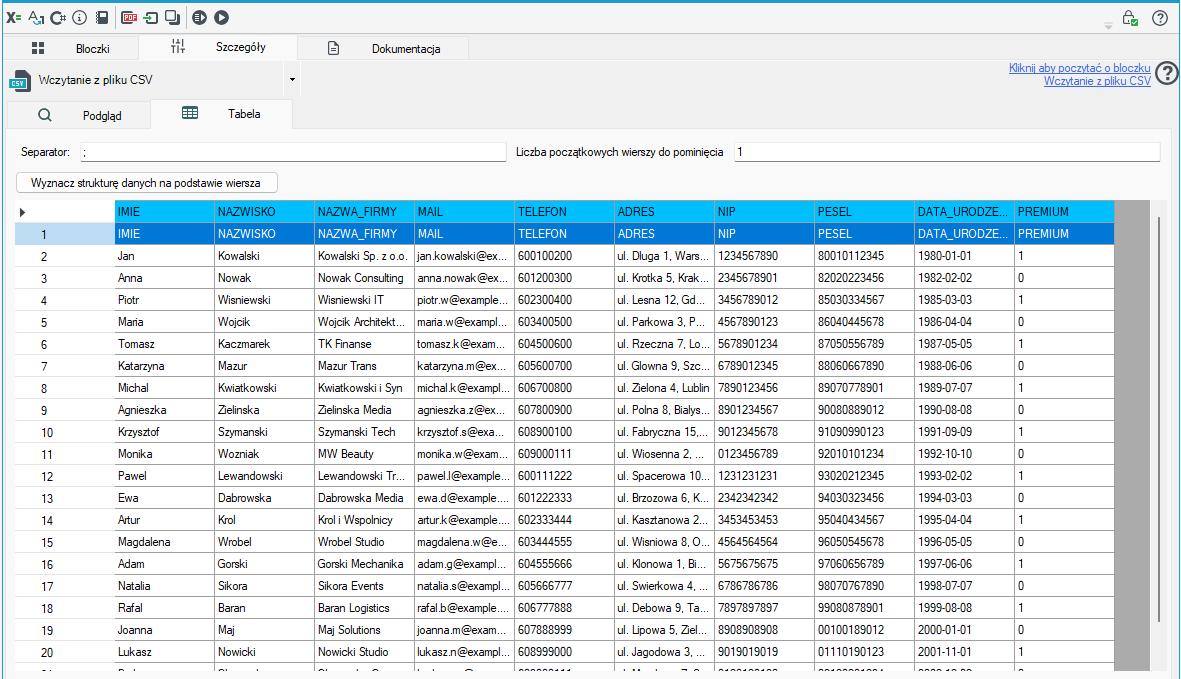Open the Dokumentacja tab

384,48
